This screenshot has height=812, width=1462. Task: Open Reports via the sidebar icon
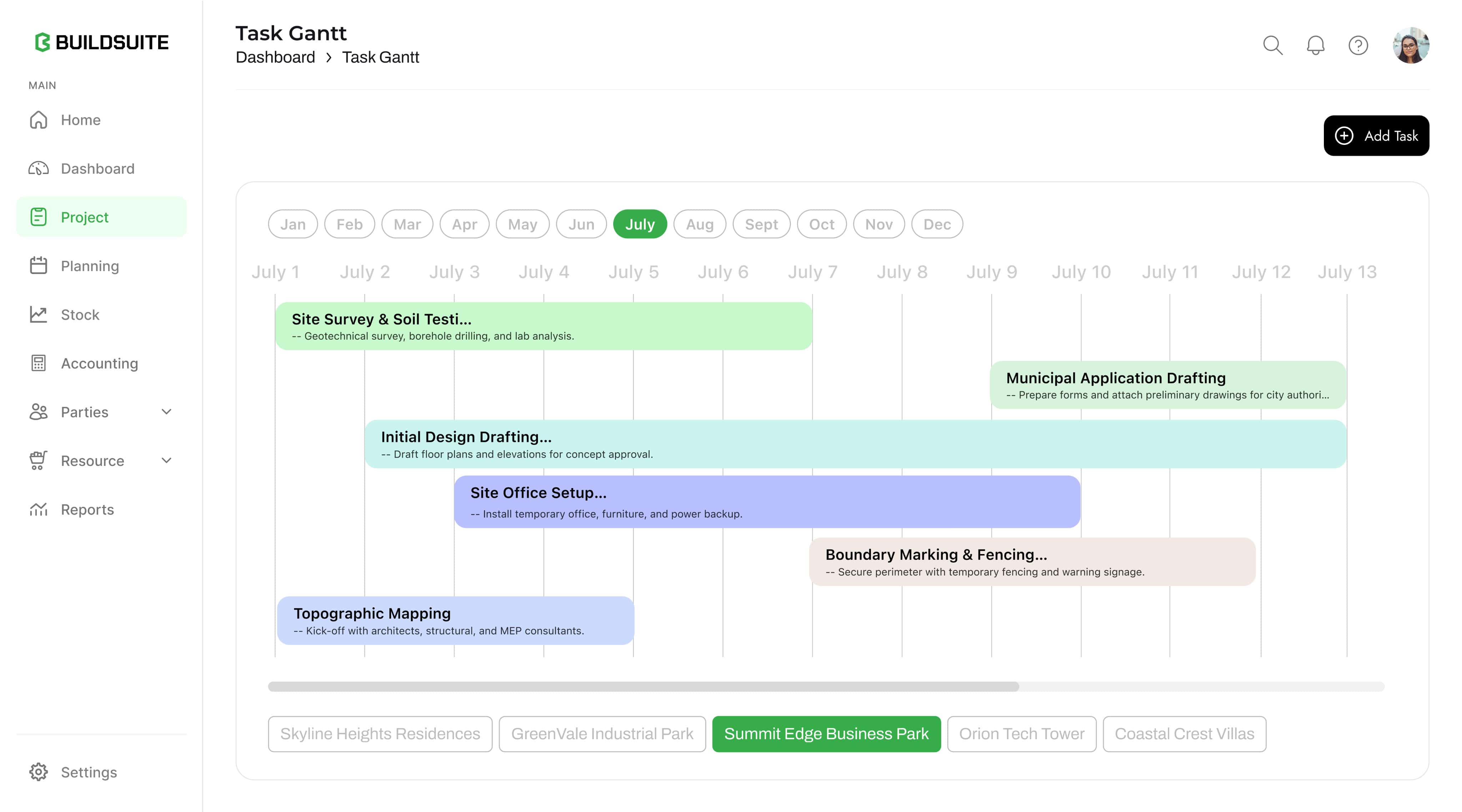click(39, 509)
